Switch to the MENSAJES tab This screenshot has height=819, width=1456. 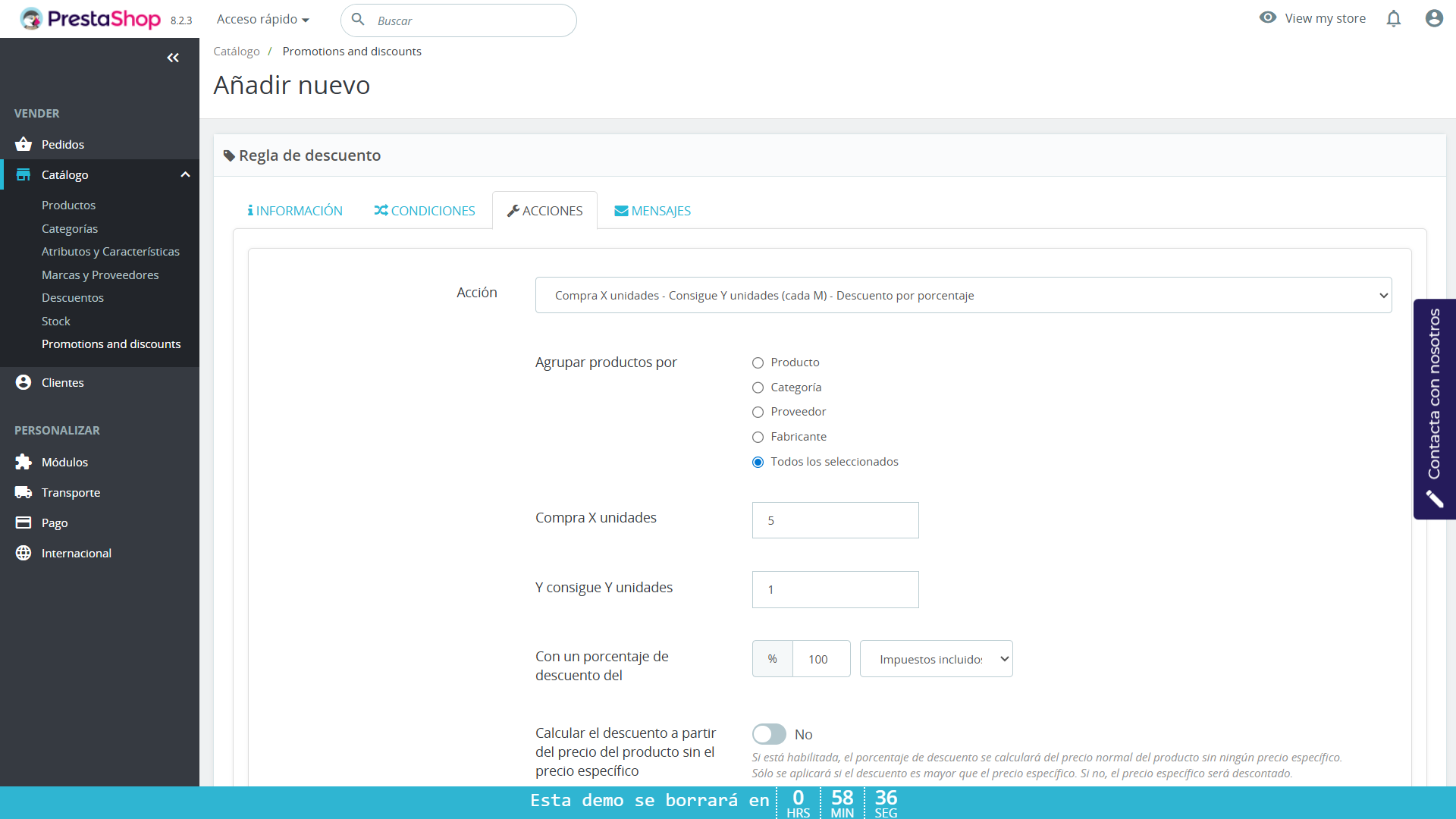click(x=652, y=211)
